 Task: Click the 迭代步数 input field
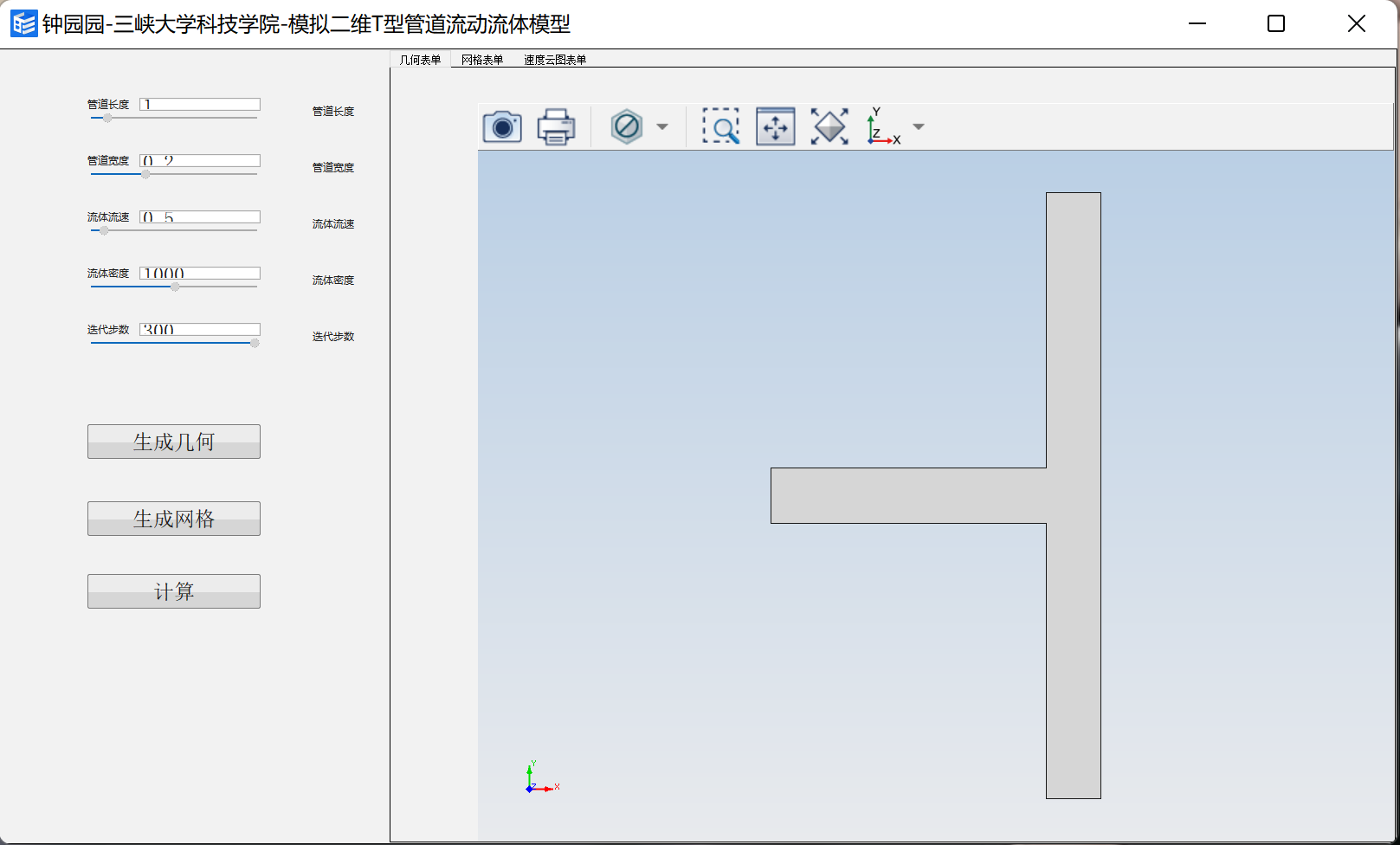click(200, 330)
